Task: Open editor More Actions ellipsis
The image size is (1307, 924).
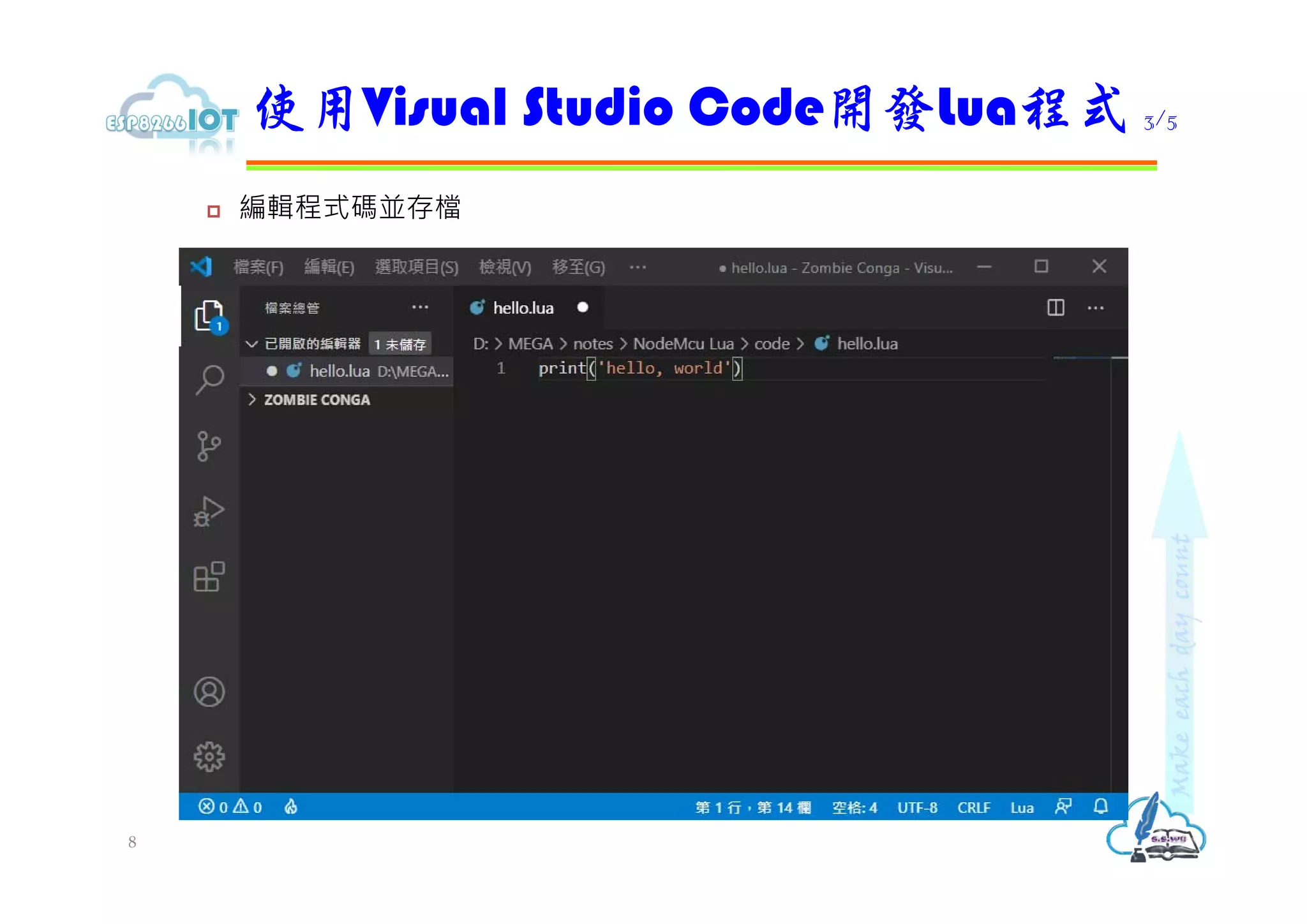Action: [1096, 308]
